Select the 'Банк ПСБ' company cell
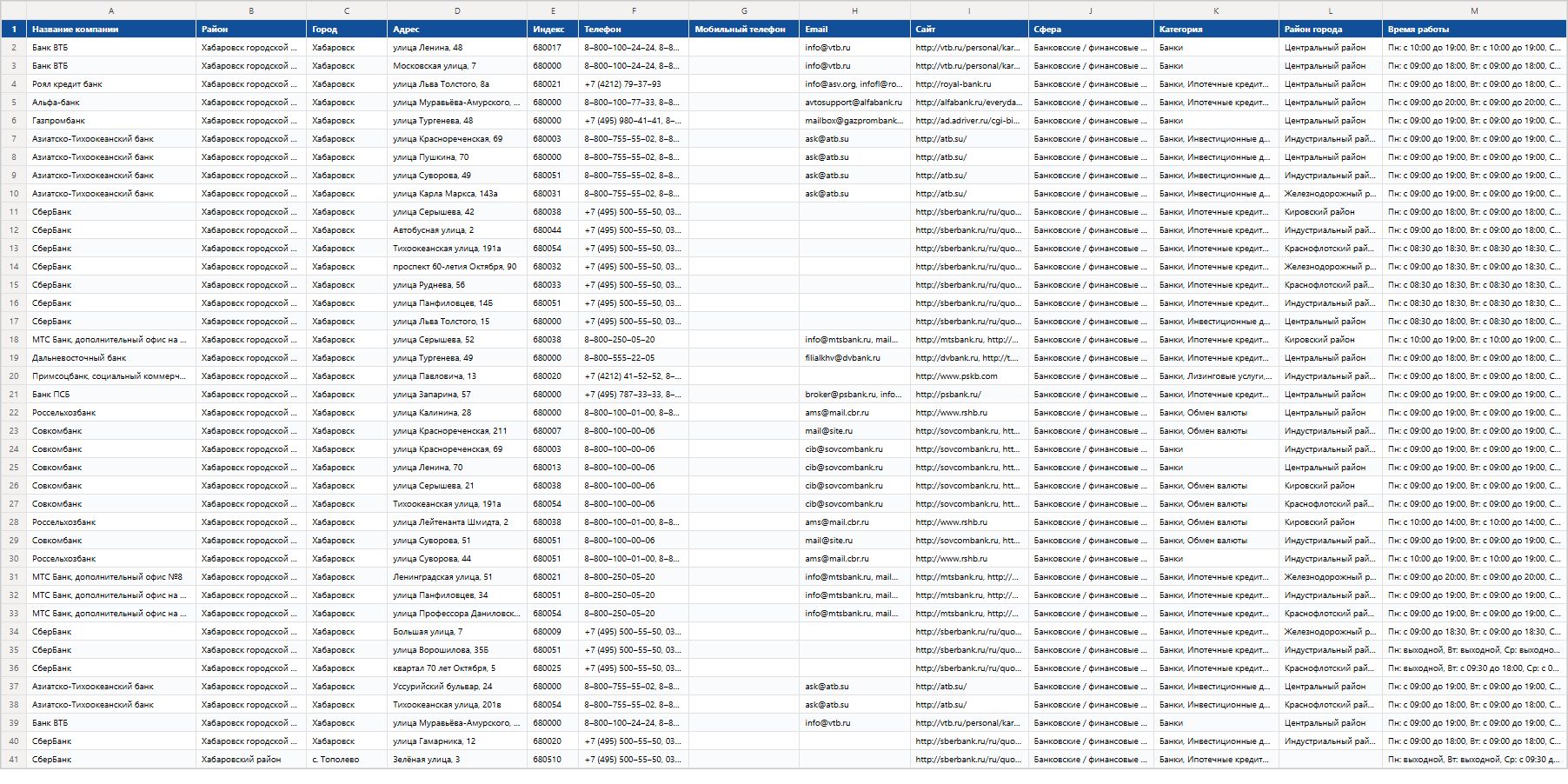The image size is (1568, 784). coord(111,395)
